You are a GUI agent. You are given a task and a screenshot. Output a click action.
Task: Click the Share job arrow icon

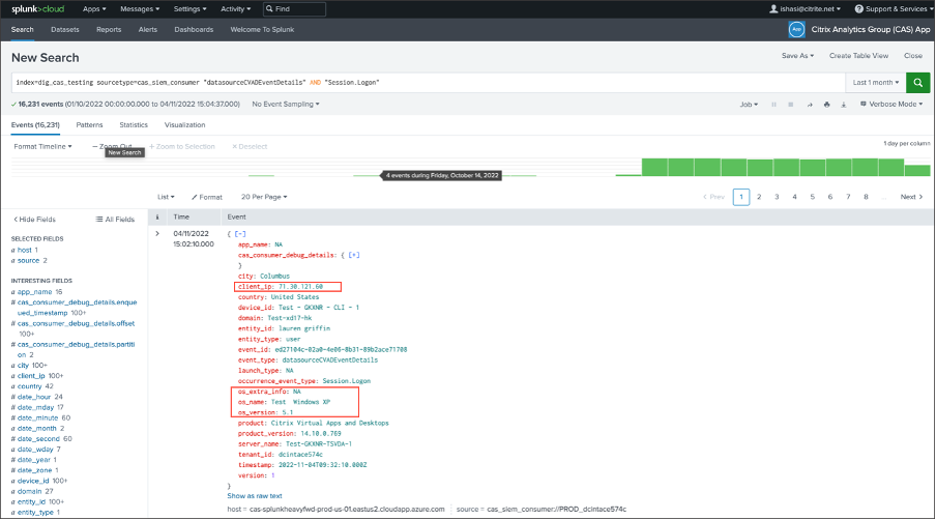808,104
